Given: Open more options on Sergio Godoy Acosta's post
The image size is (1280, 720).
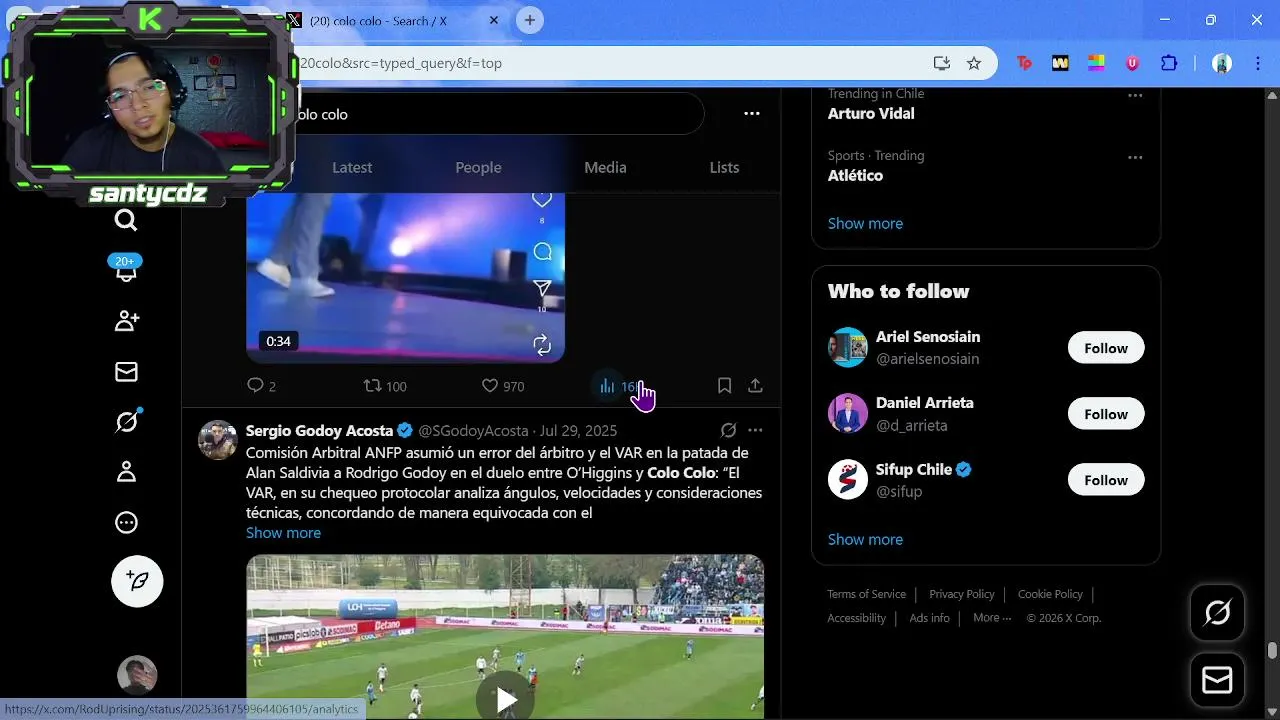Looking at the screenshot, I should pos(755,430).
